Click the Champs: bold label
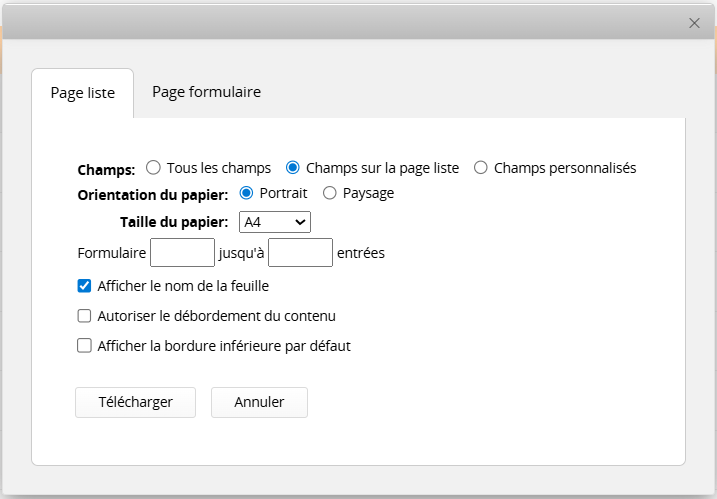 coord(106,169)
